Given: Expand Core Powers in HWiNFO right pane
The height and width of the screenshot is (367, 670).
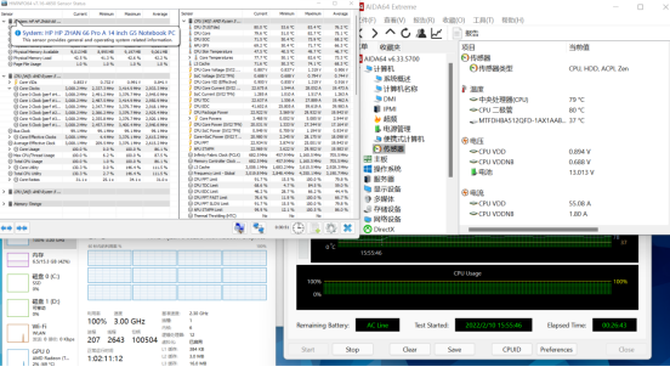Looking at the screenshot, I should (x=191, y=118).
